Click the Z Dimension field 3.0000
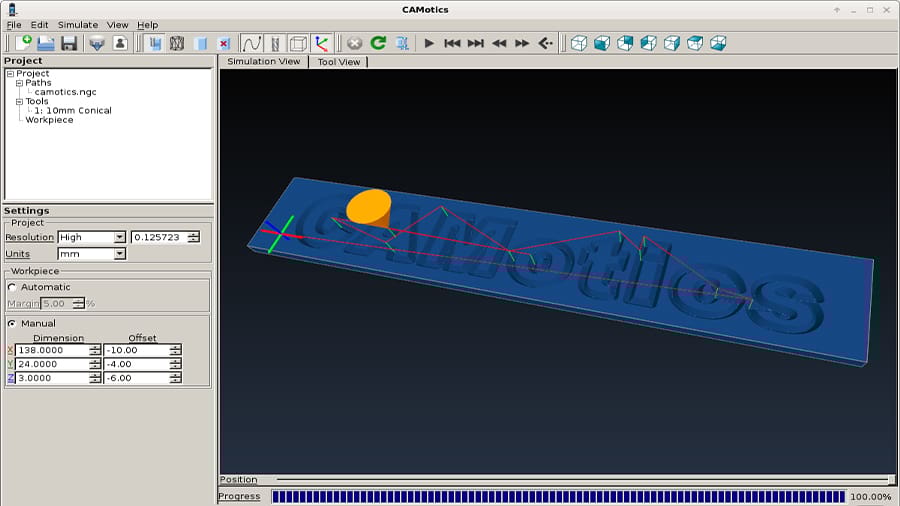Screen dimensions: 900x506 point(52,378)
